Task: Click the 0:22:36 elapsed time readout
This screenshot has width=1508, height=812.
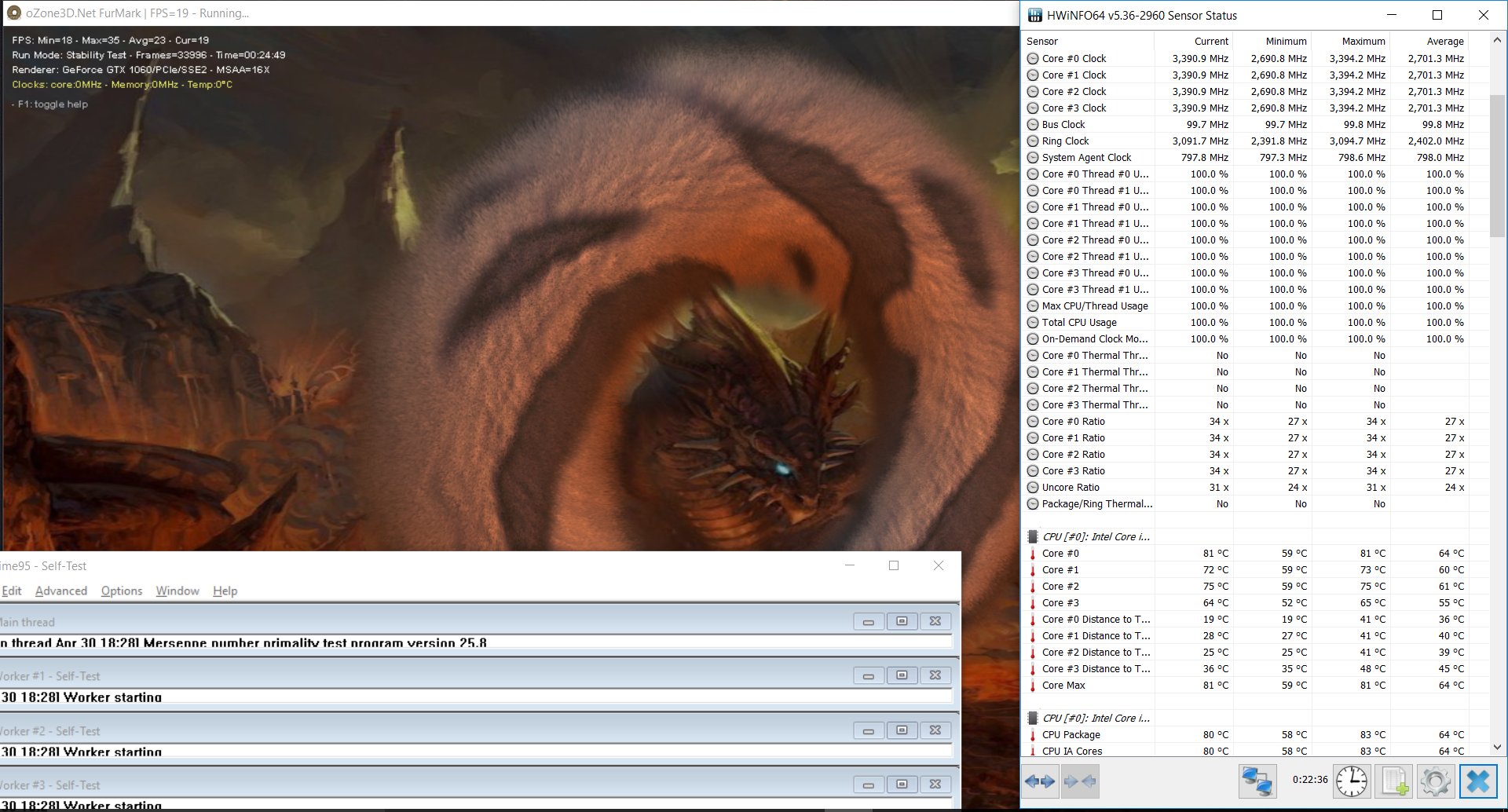Action: pos(1310,780)
